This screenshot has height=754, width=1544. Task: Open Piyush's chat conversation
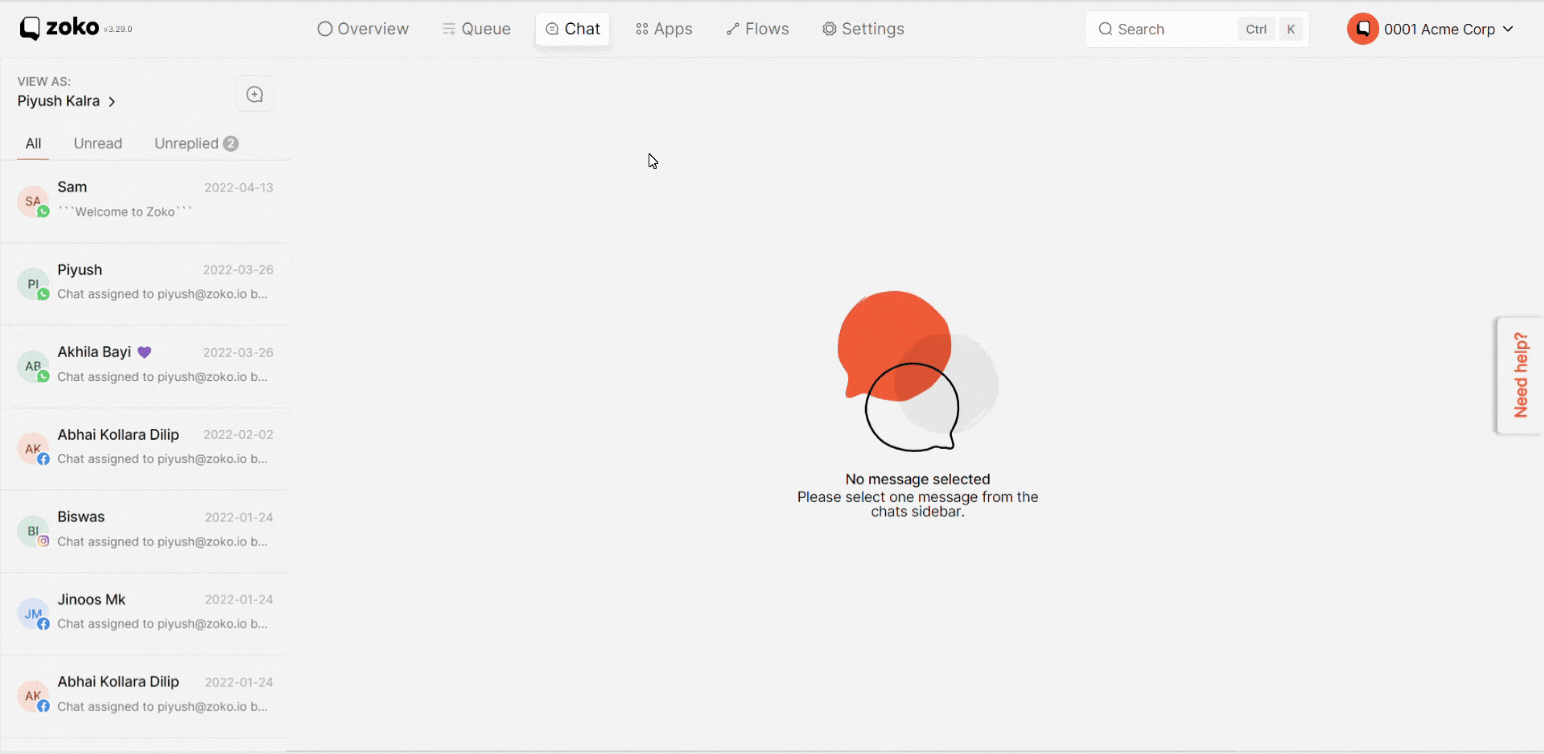point(144,284)
